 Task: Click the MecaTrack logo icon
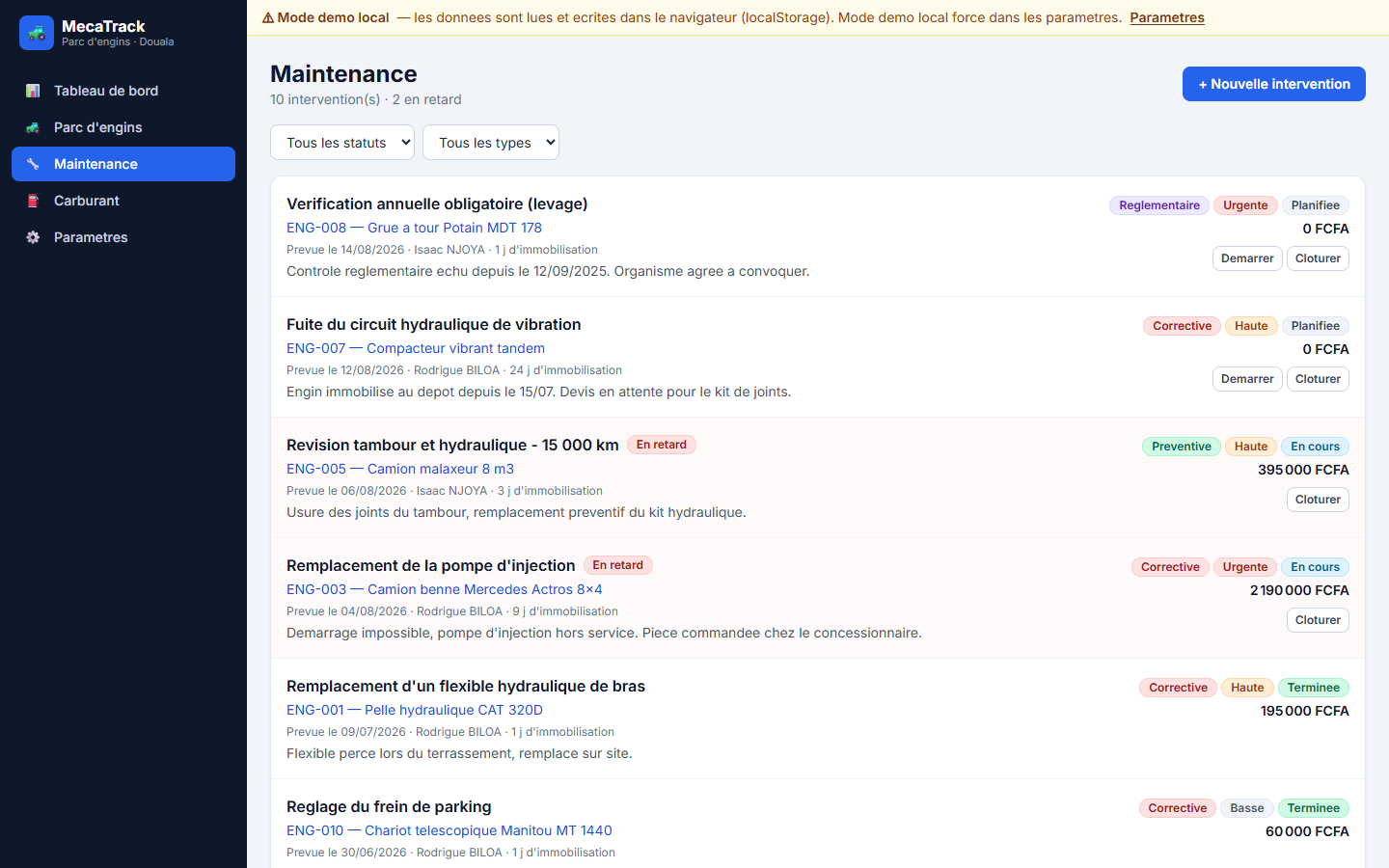coord(37,33)
